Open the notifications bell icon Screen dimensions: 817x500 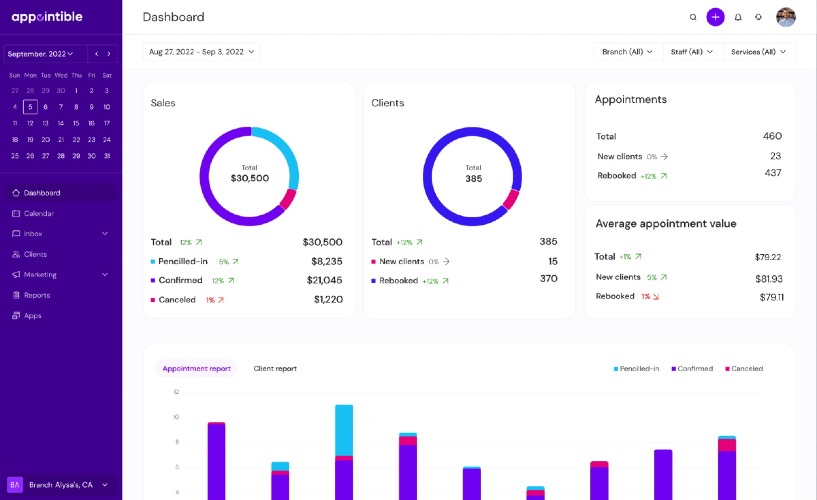[x=738, y=17]
